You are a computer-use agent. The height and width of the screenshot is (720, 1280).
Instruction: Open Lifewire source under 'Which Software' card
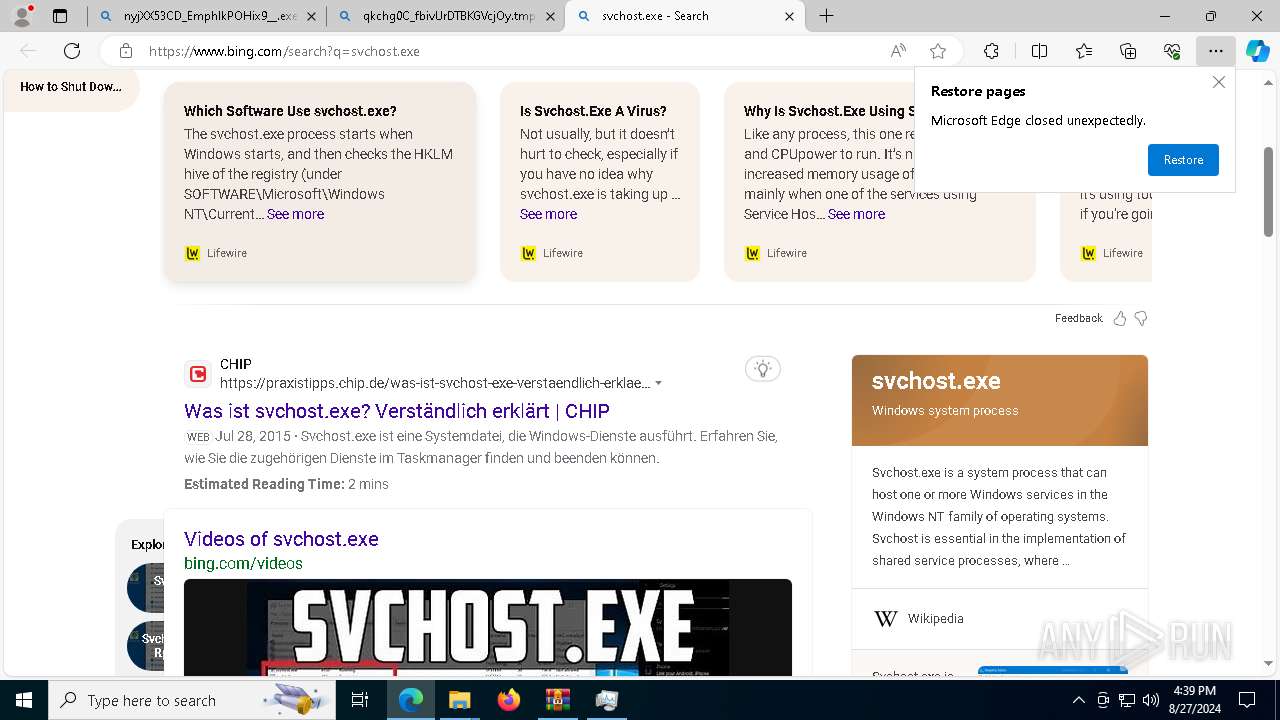216,253
